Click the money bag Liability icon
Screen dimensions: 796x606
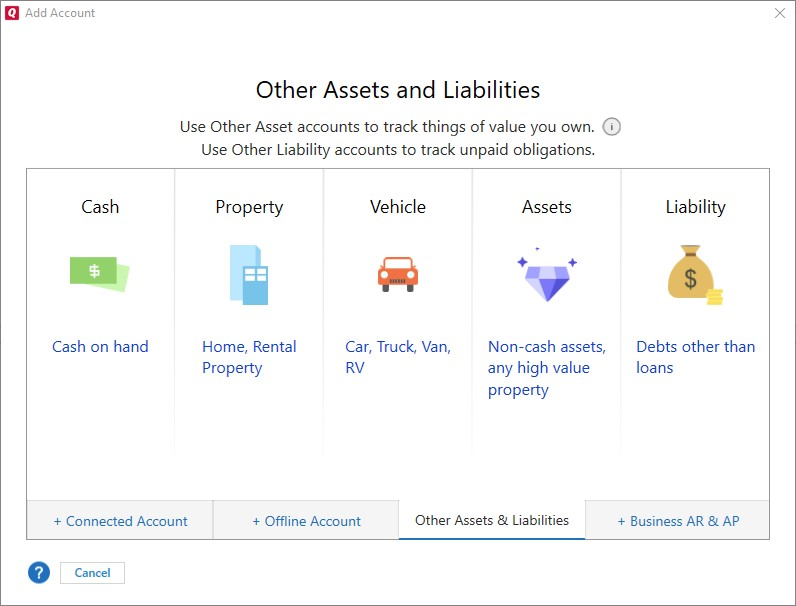694,275
